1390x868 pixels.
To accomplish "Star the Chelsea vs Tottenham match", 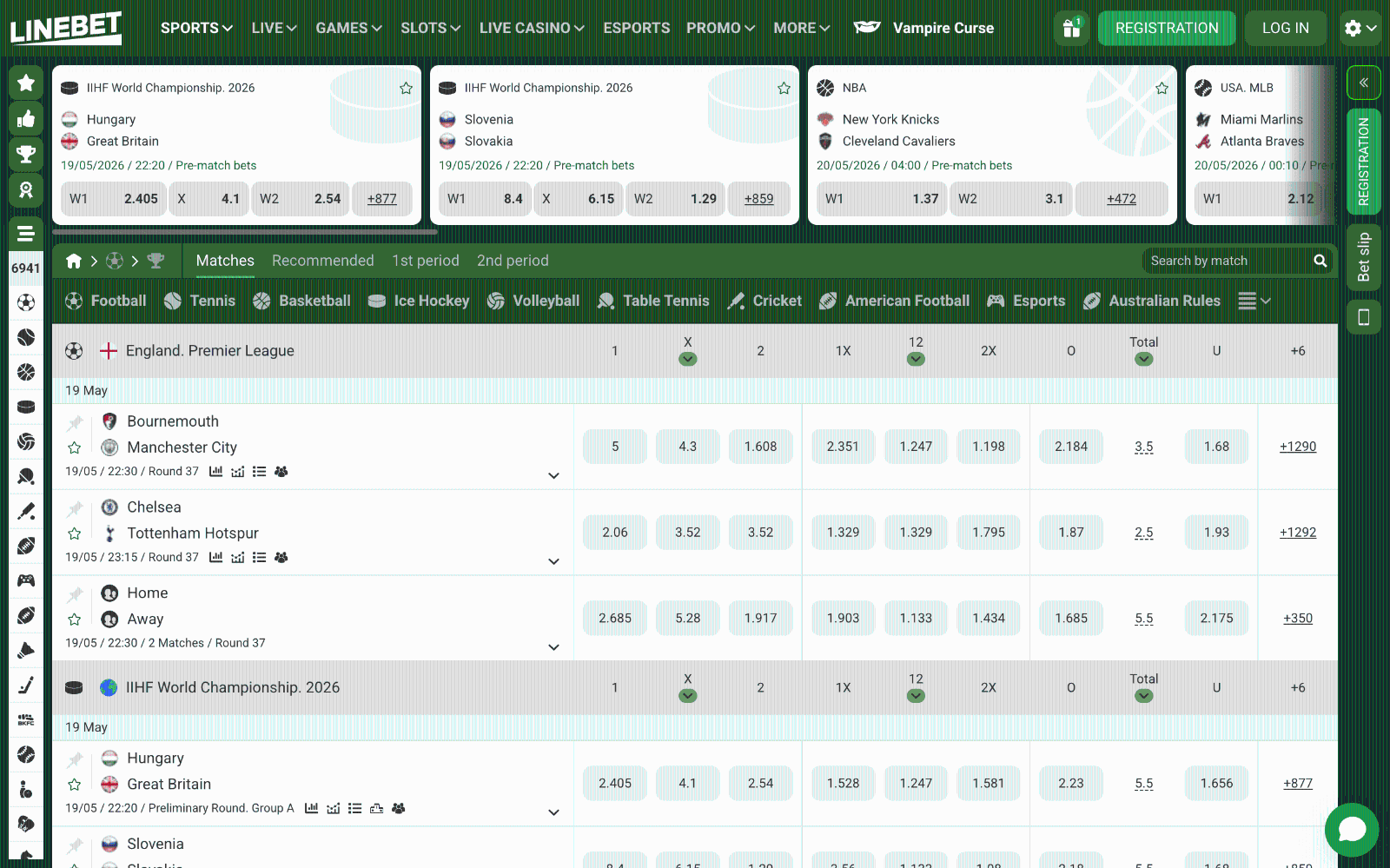I will point(75,533).
